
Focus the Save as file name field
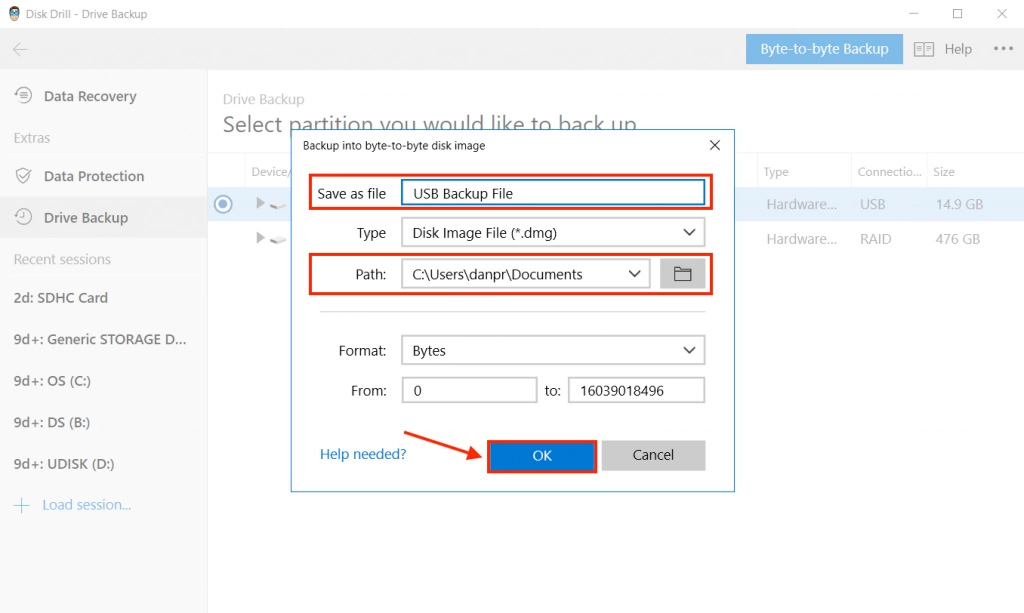pos(553,193)
